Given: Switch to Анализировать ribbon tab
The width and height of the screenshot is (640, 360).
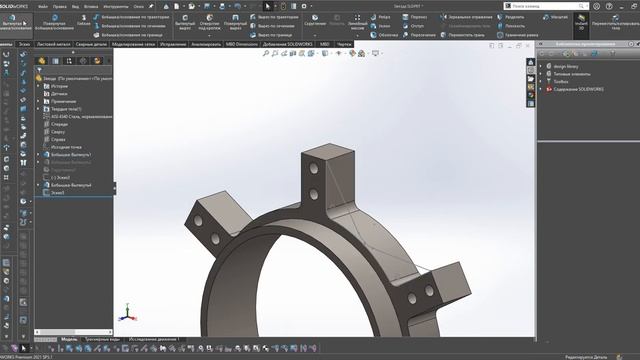Looking at the screenshot, I should coord(206,44).
